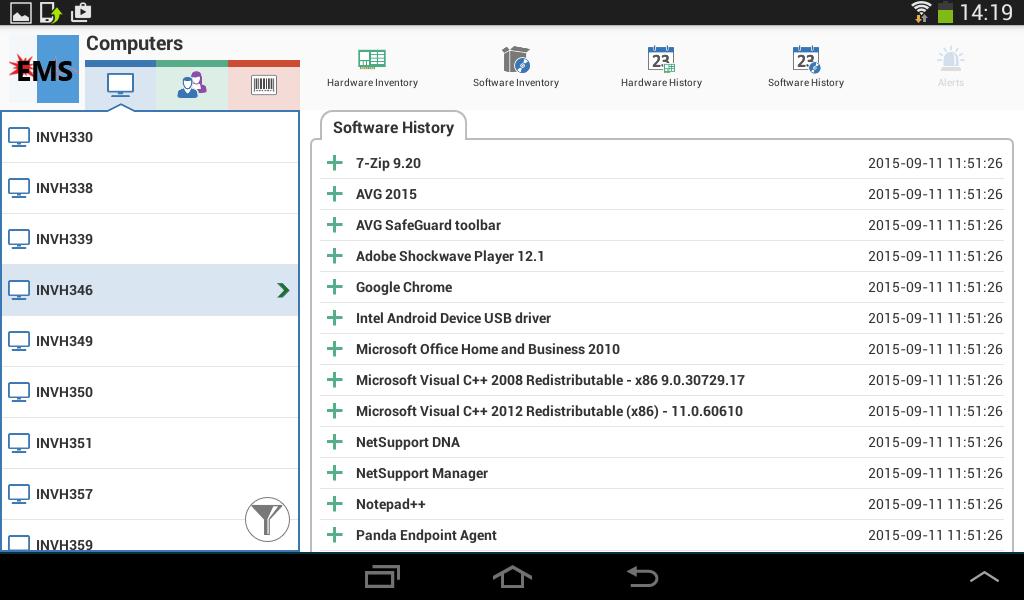Expand the NetSupport DNA entry
Image resolution: width=1024 pixels, height=600 pixels.
click(334, 442)
